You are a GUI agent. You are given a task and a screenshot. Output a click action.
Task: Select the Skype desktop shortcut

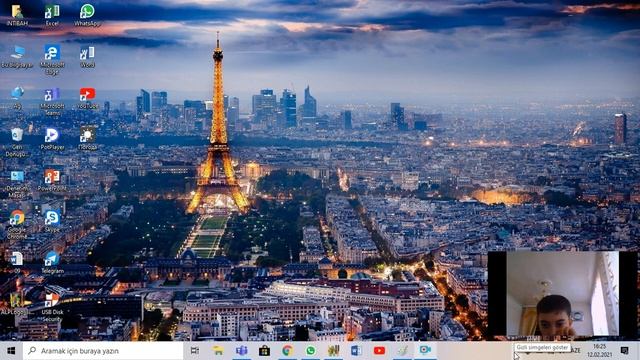[52, 221]
